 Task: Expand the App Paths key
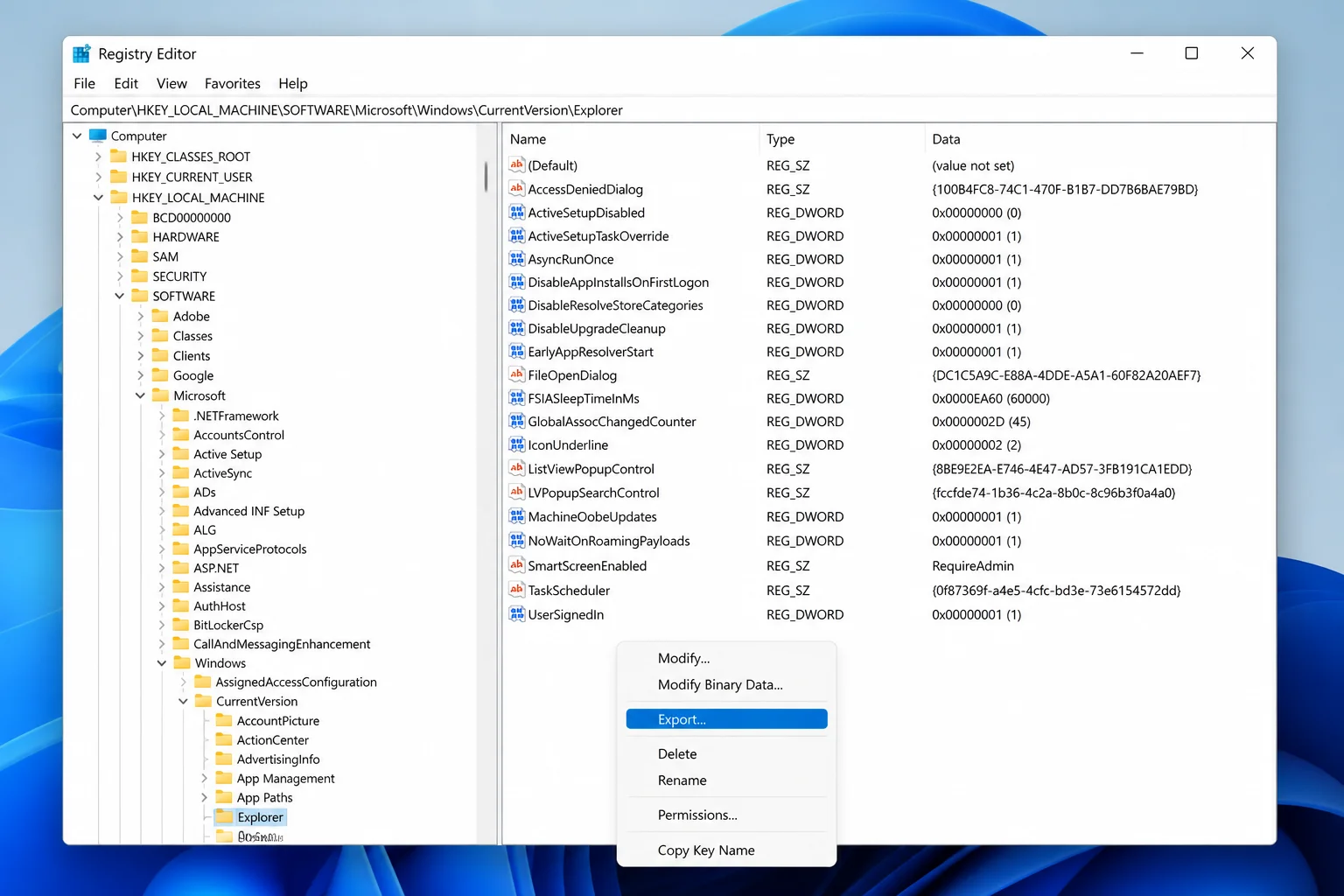[204, 797]
